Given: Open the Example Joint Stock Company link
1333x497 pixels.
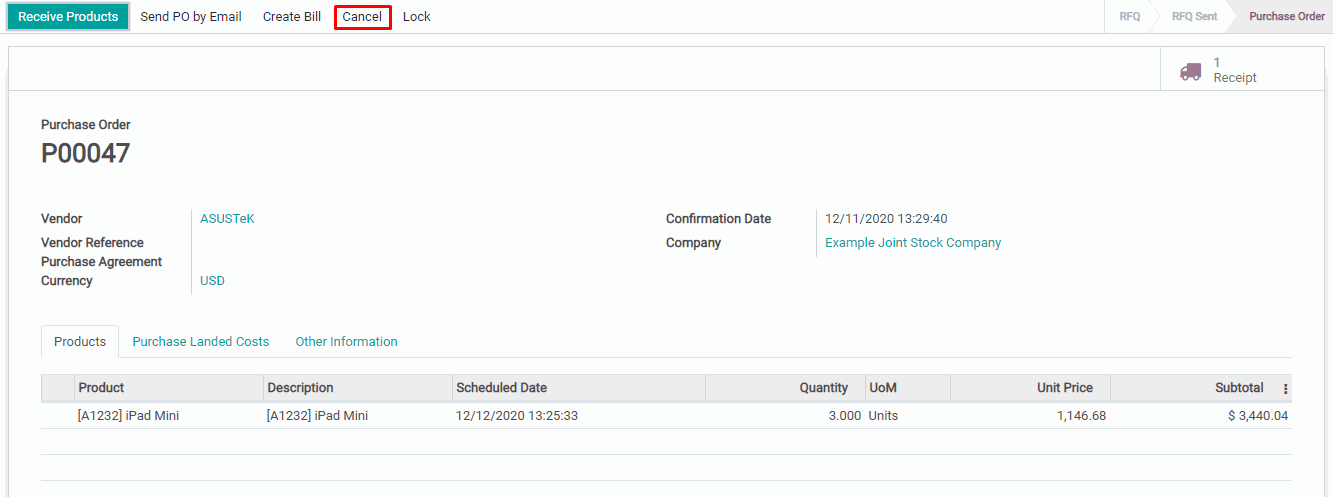Looking at the screenshot, I should click(x=912, y=243).
